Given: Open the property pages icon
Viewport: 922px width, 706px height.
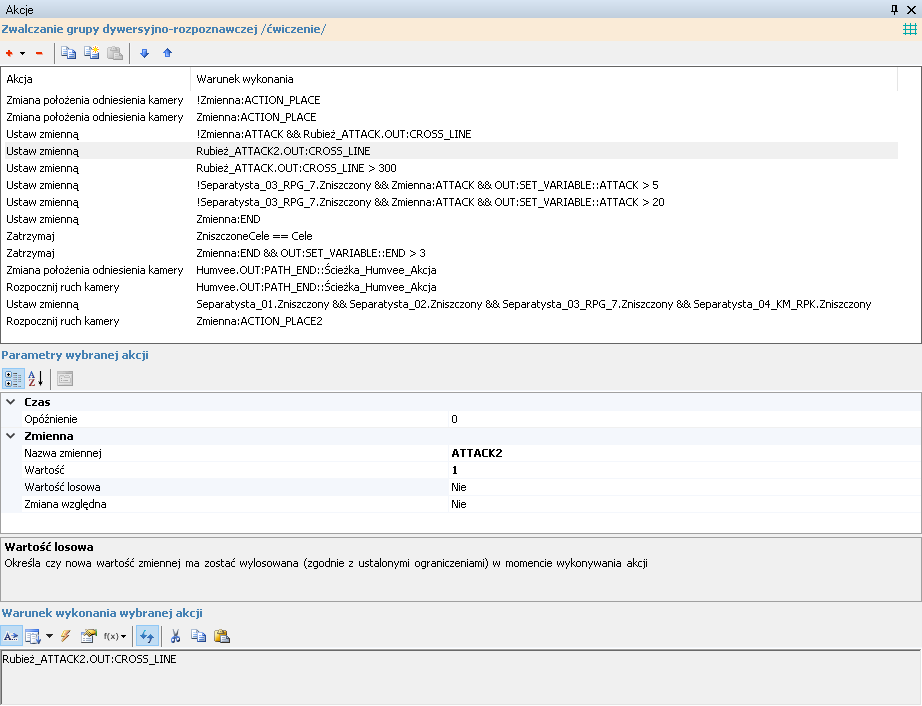Looking at the screenshot, I should pos(65,379).
